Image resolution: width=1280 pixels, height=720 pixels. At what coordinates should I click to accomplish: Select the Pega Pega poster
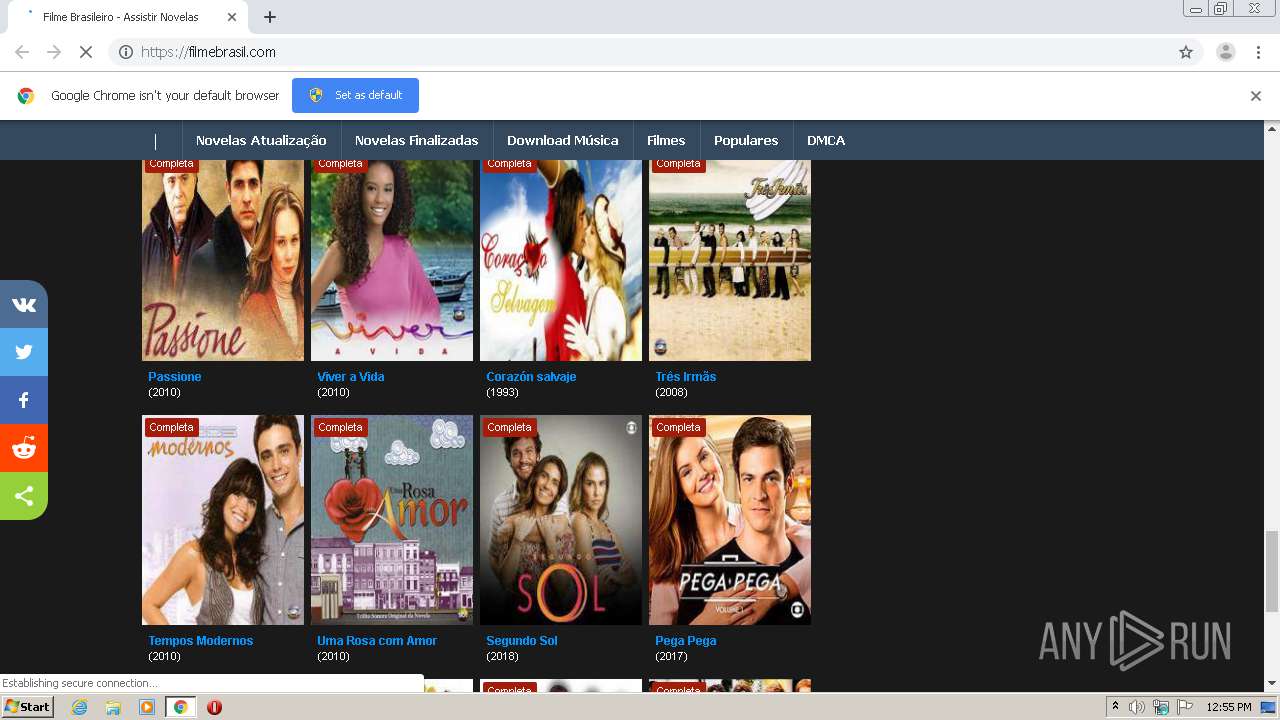point(730,520)
